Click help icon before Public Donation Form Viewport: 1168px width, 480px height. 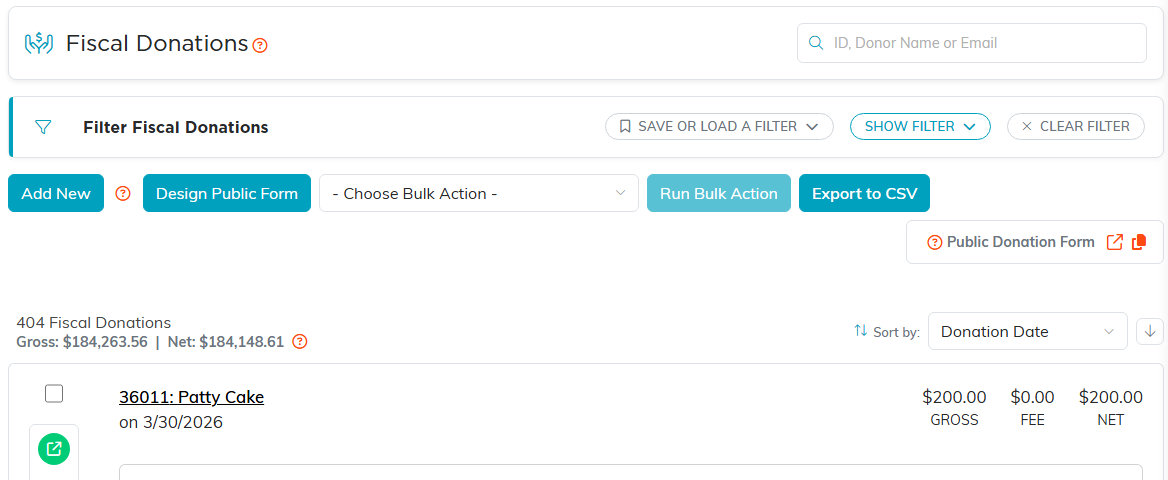(935, 242)
